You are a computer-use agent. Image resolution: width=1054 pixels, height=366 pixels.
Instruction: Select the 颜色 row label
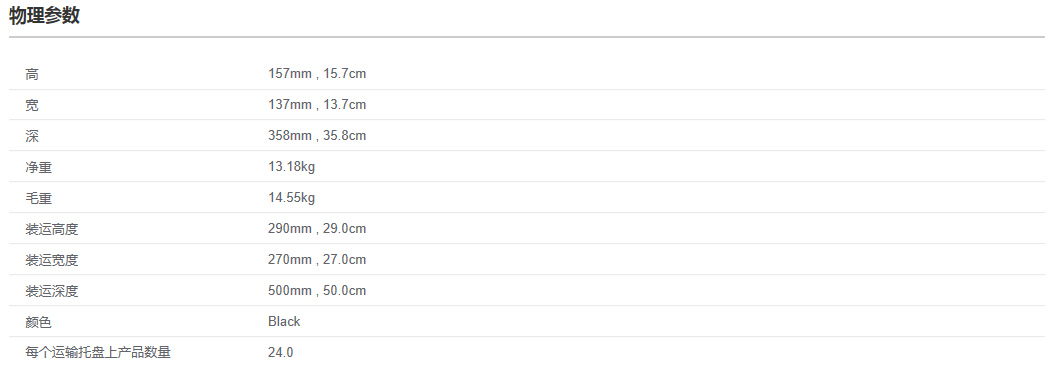[38, 322]
